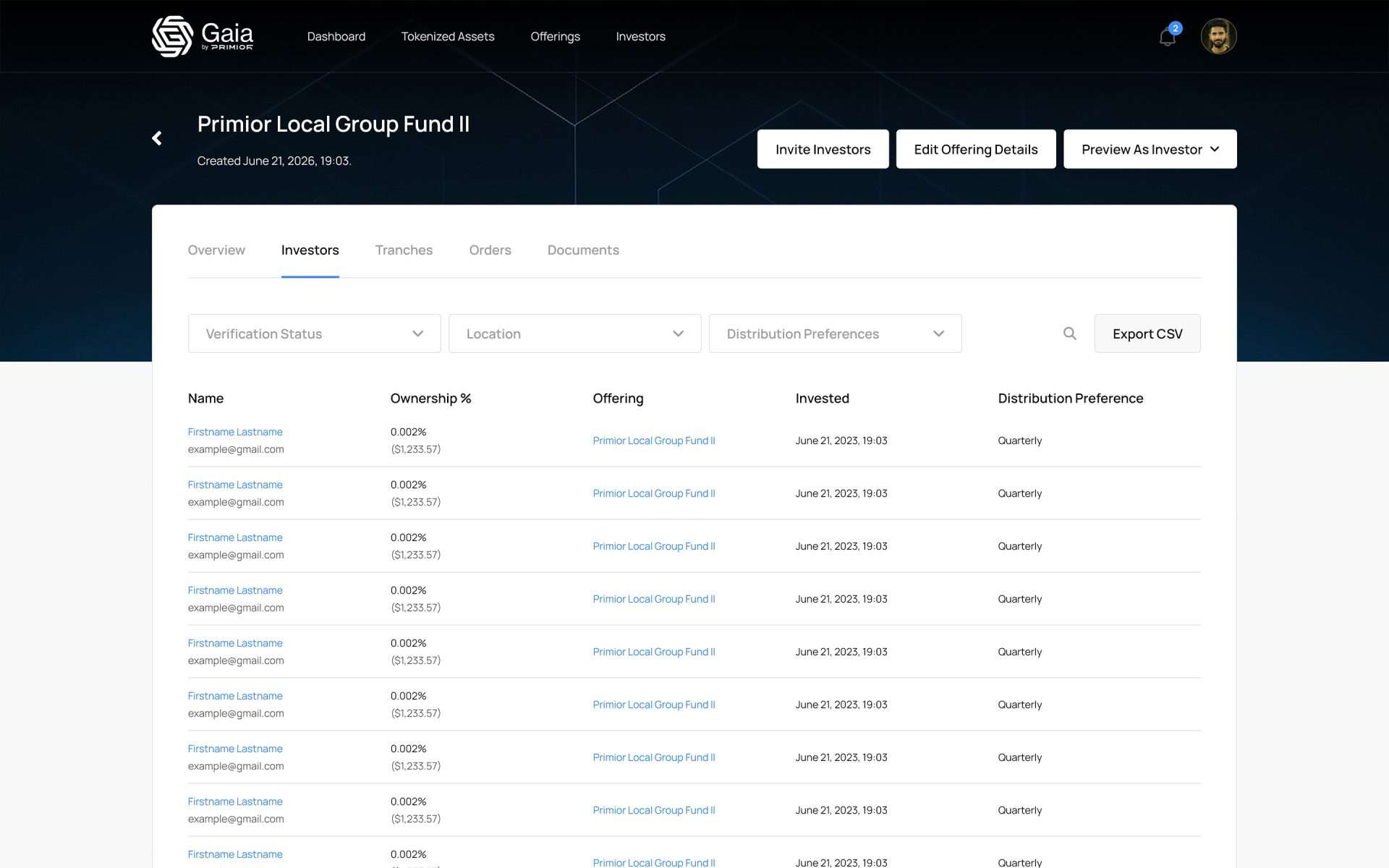Click the Edit Offering Details button
This screenshot has width=1389, height=868.
click(975, 149)
